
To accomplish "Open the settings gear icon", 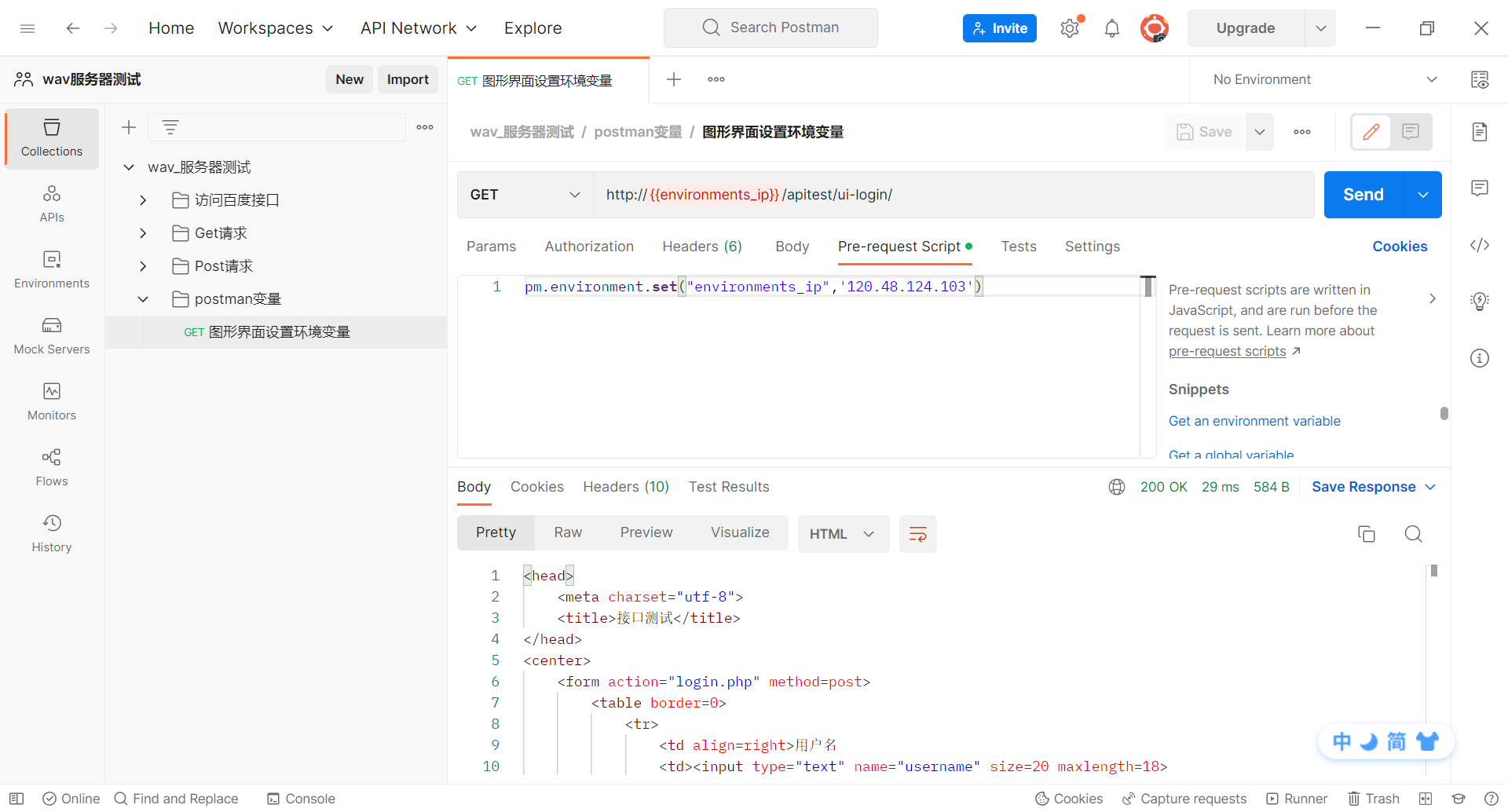I will click(x=1070, y=28).
